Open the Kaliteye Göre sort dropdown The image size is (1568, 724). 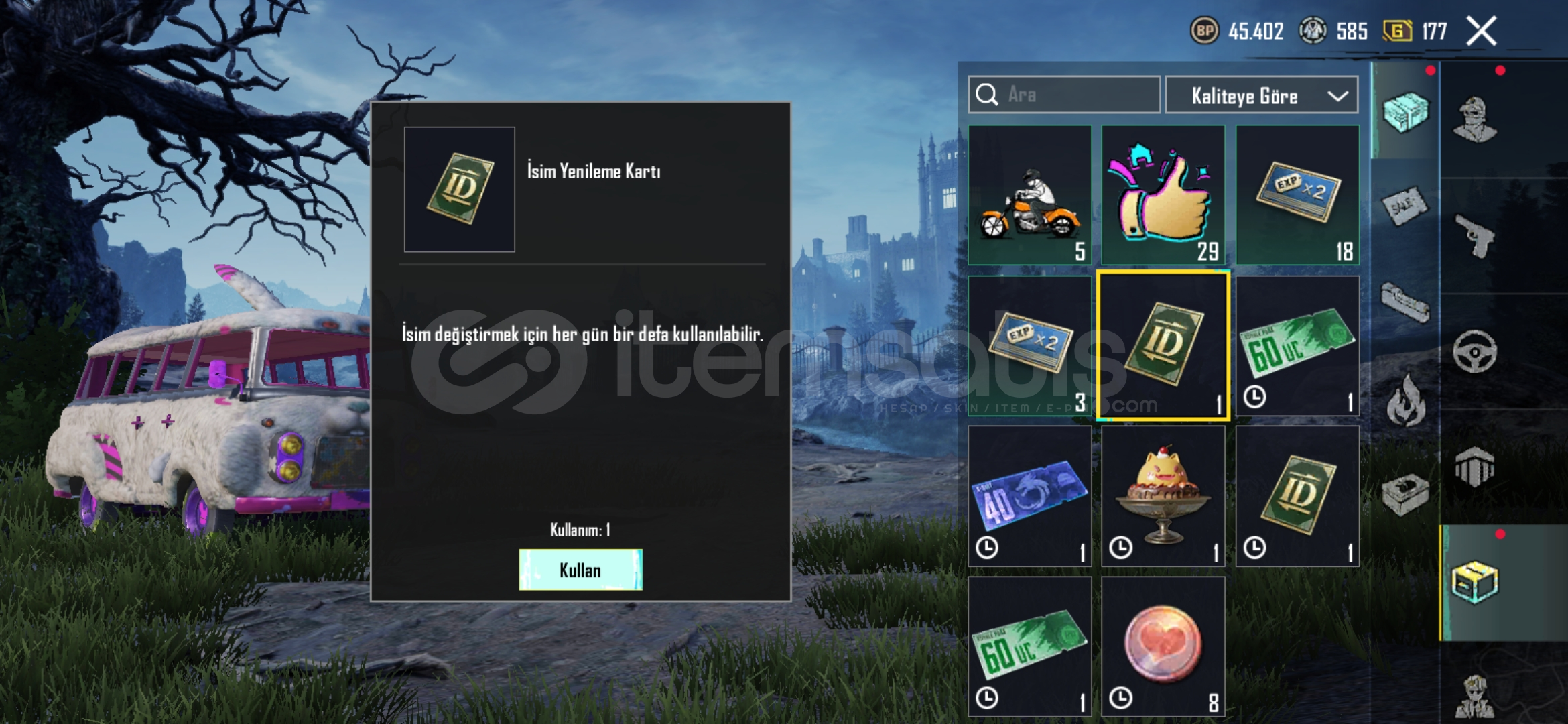(x=1262, y=95)
